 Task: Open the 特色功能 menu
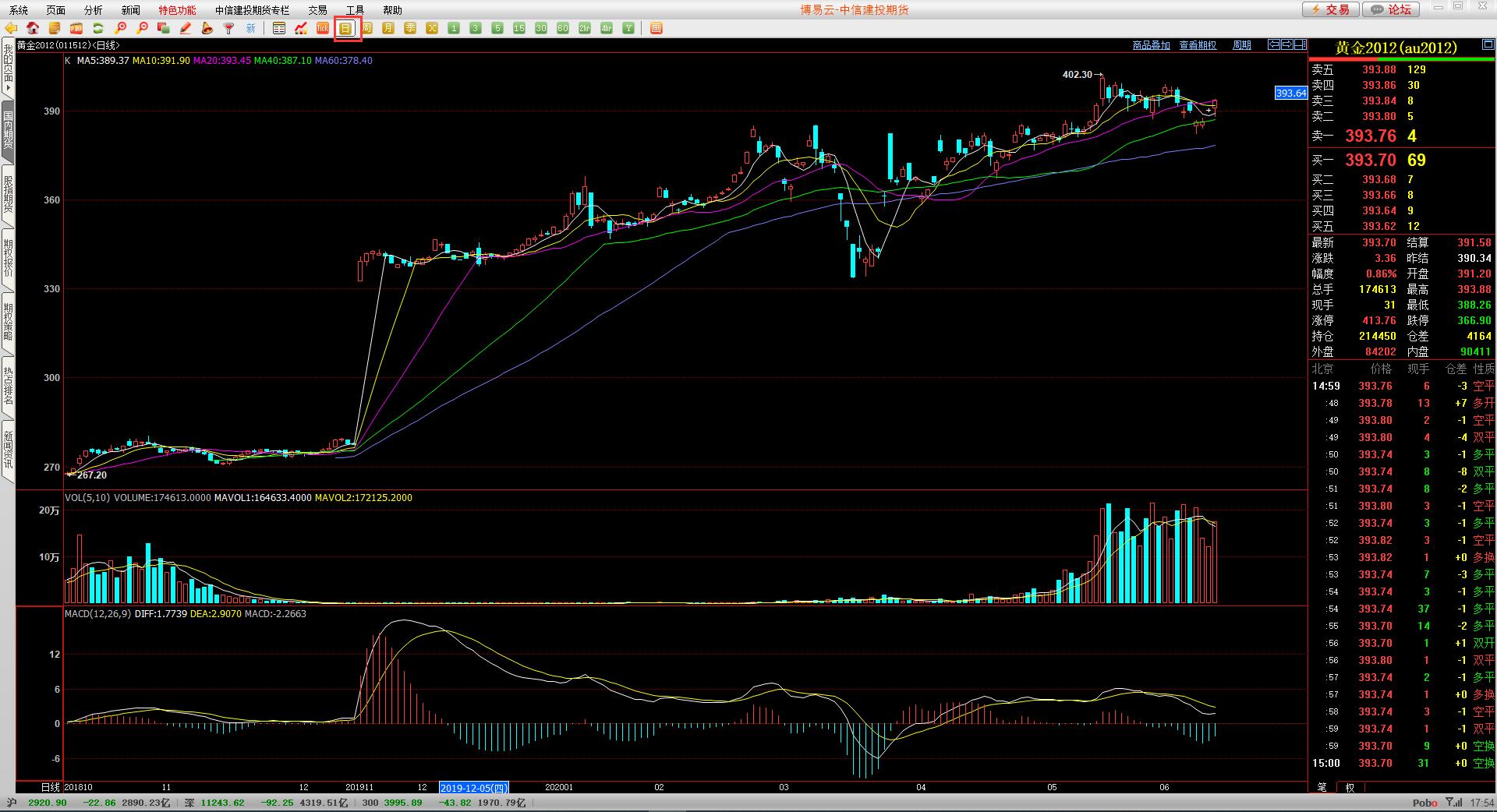click(x=177, y=10)
